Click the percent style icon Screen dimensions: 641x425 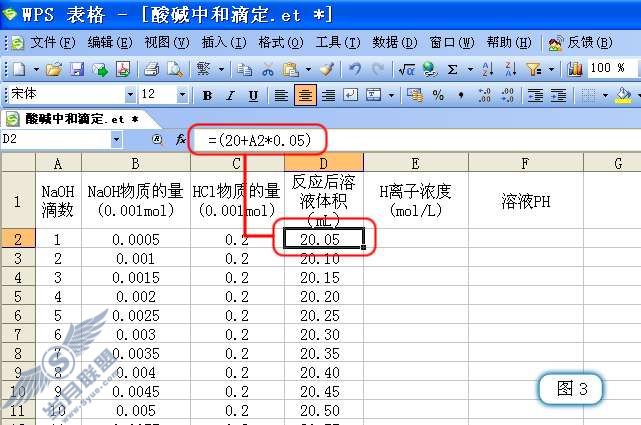point(438,95)
